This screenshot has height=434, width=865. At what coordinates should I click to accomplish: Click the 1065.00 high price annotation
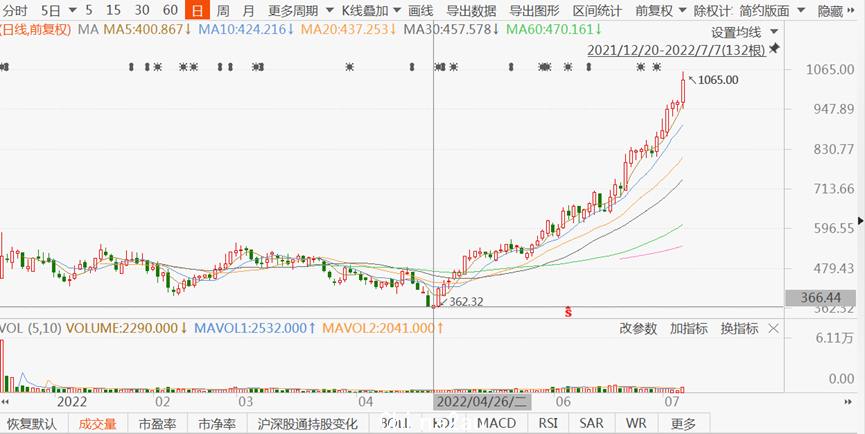718,81
